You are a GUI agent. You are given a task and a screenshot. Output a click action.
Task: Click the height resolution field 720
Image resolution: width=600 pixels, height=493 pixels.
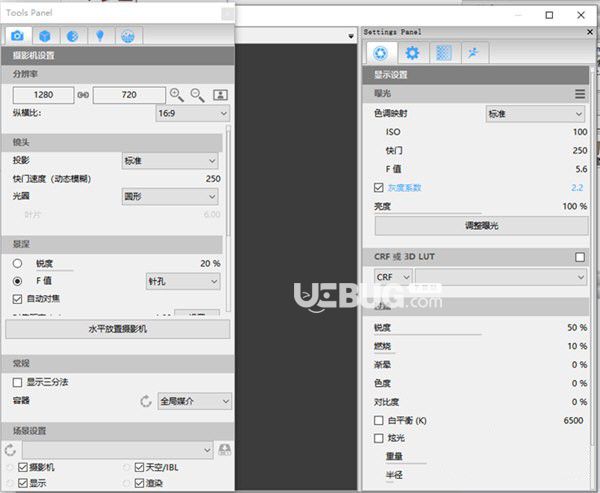(x=129, y=95)
